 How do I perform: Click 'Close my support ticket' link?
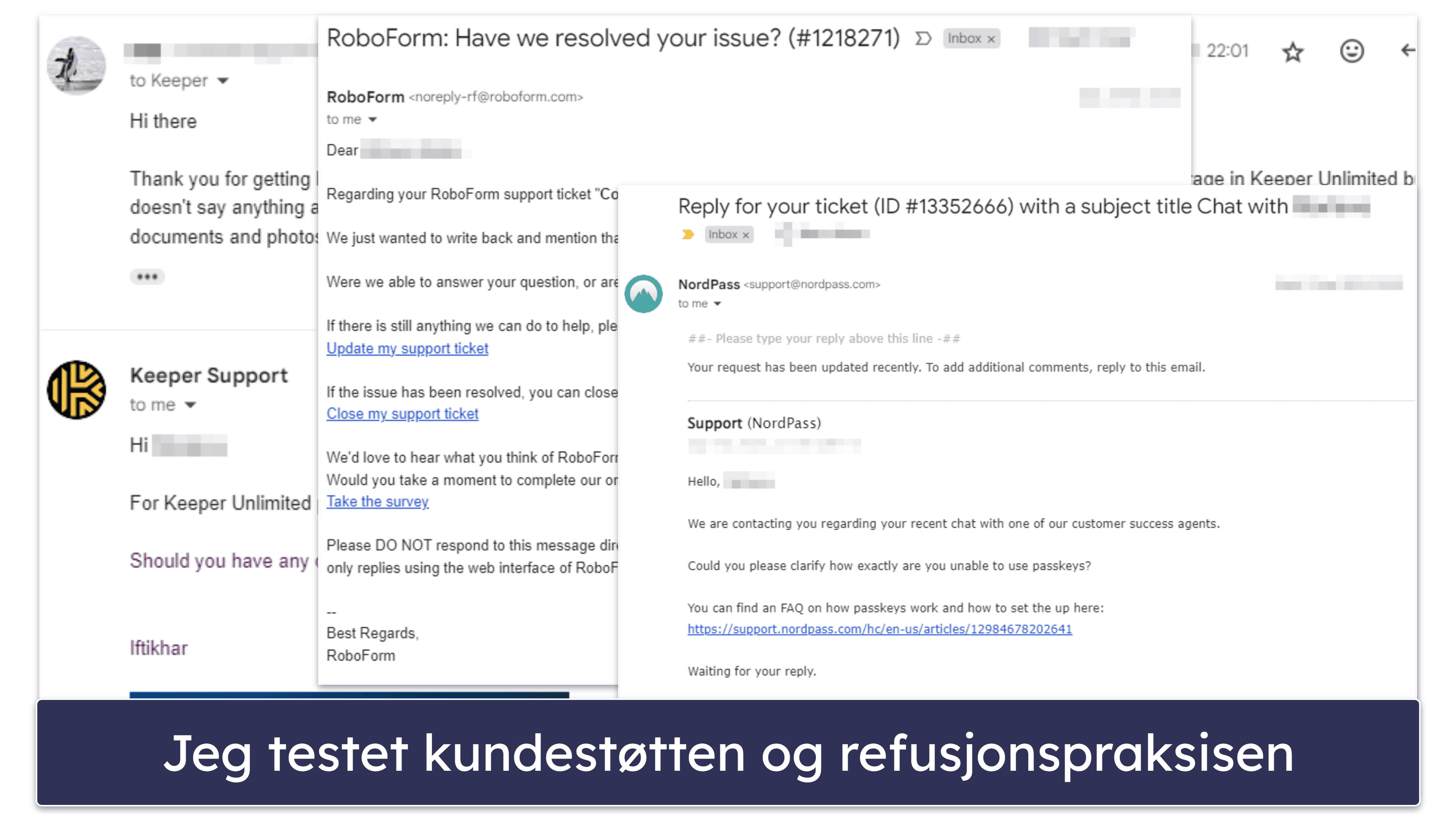click(x=404, y=413)
